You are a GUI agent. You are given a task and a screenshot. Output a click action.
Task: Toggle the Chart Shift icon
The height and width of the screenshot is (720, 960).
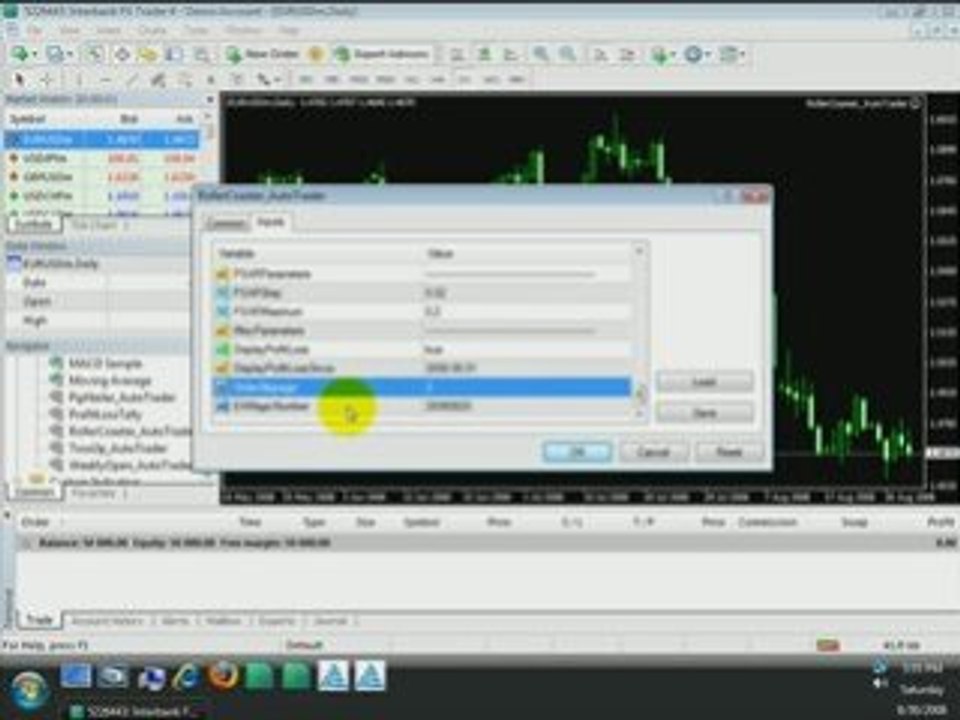[628, 54]
